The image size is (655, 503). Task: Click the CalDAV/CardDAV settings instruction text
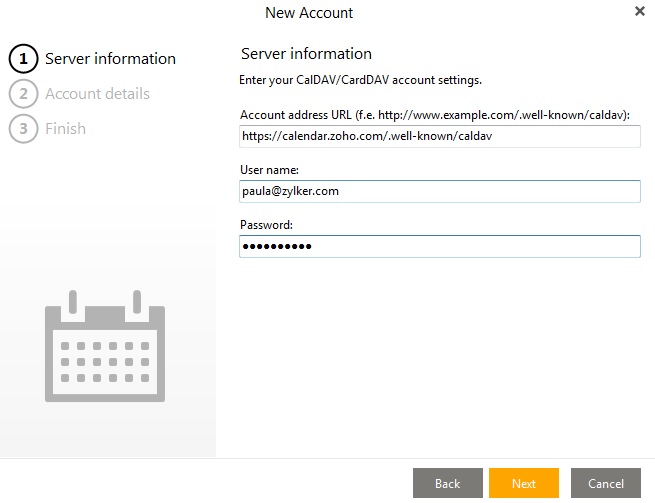[360, 80]
